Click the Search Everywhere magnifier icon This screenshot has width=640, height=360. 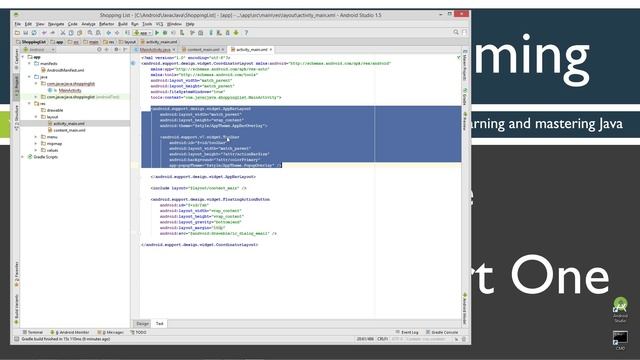coord(456,32)
